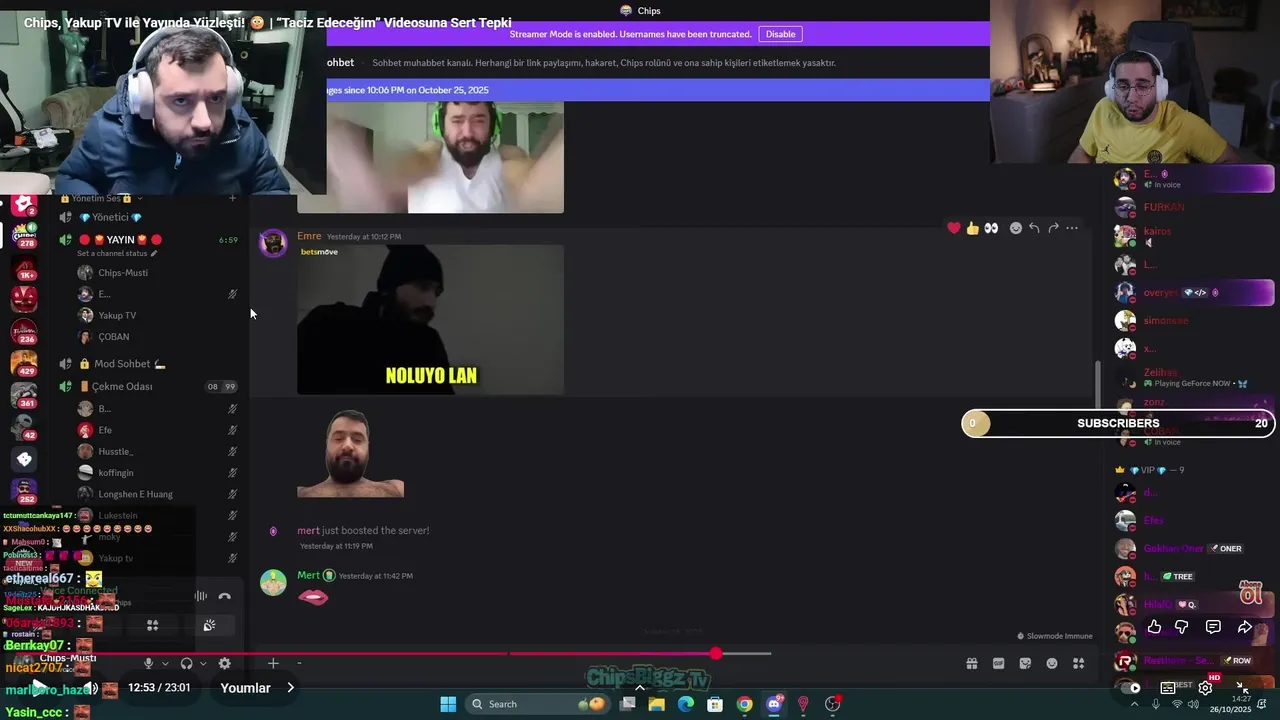Add eyes reaction on Emre's message
Image resolution: width=1280 pixels, height=720 pixels.
[991, 228]
